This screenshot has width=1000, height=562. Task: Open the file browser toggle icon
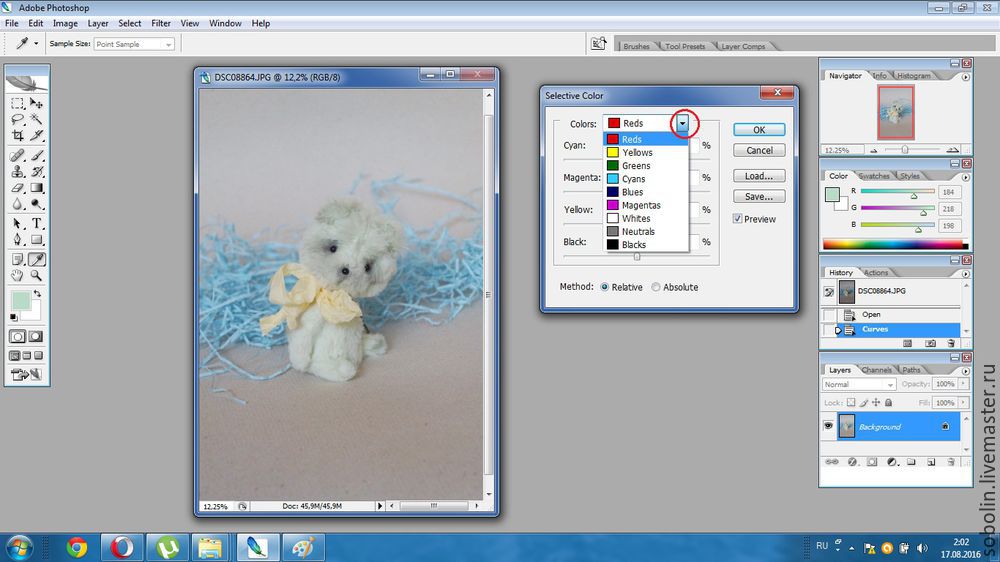click(598, 43)
